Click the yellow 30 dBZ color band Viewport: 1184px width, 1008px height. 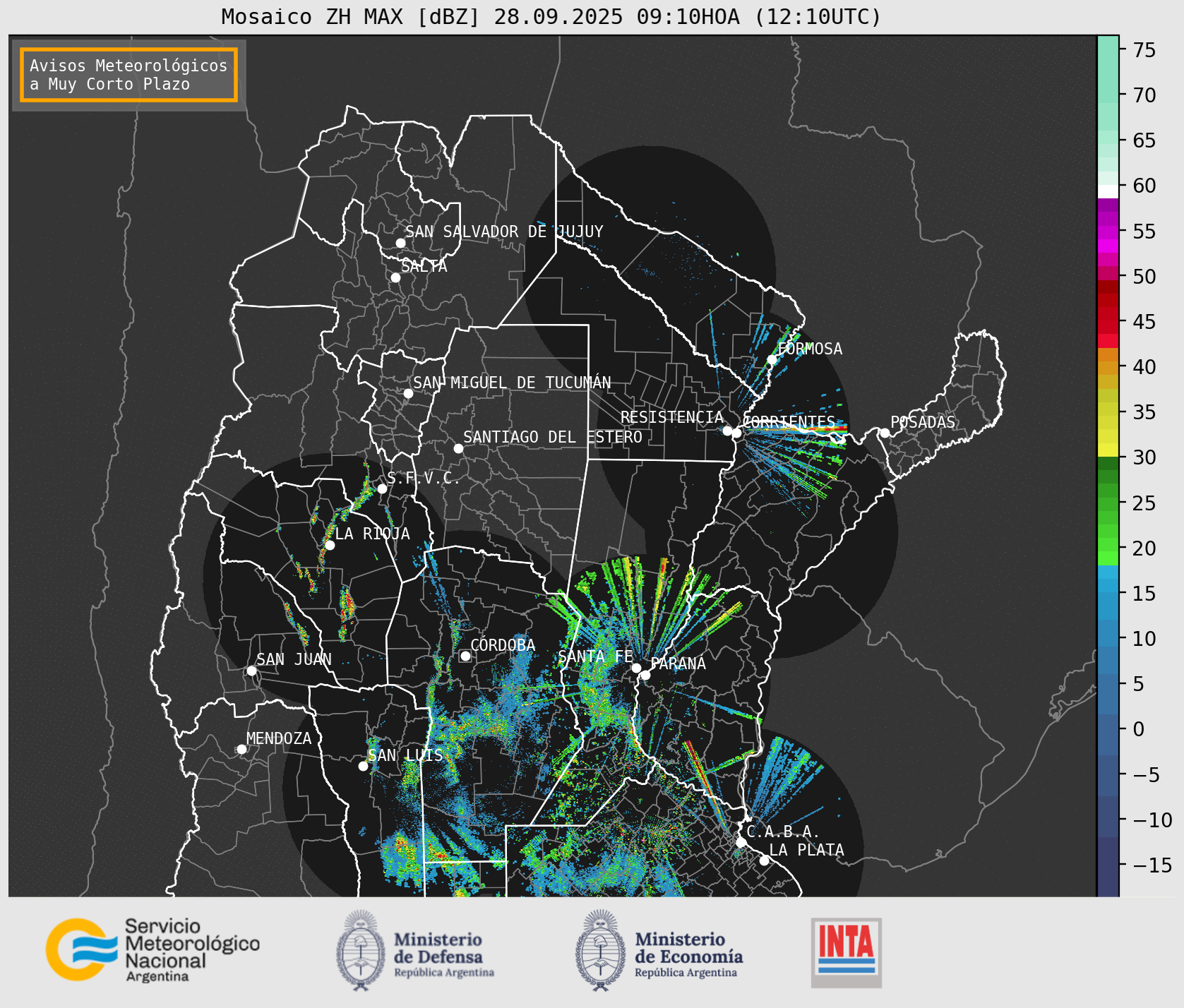[x=1108, y=450]
